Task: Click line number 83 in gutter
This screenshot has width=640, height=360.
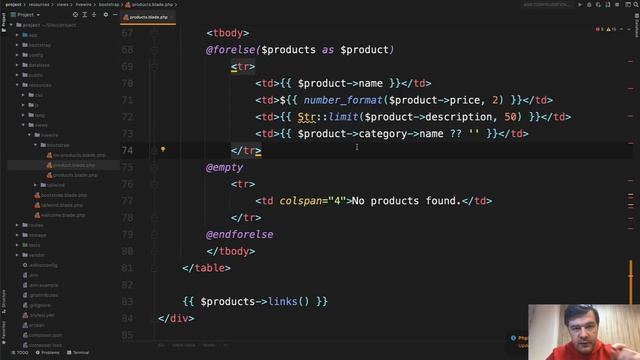Action: coord(127,302)
